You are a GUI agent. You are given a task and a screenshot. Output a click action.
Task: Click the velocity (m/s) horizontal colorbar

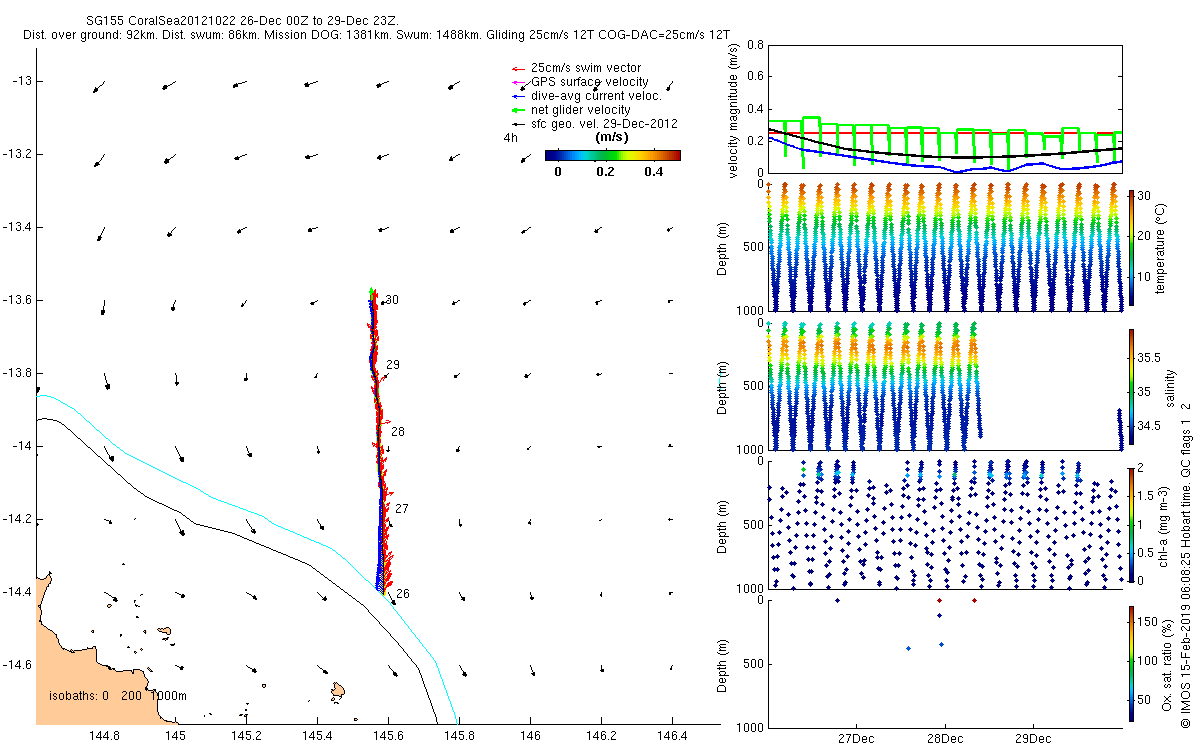coord(612,155)
